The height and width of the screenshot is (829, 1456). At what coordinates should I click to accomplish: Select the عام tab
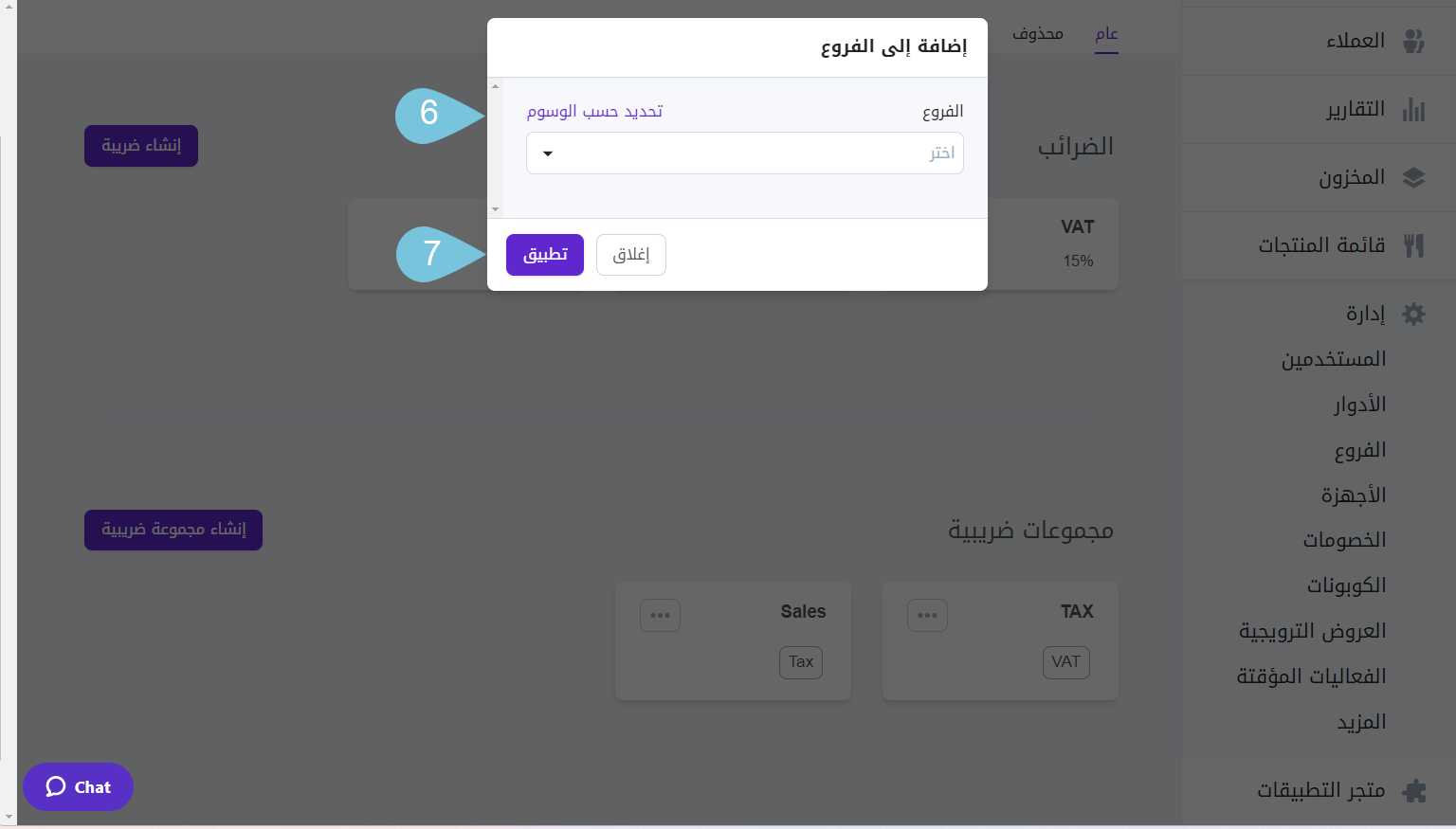pyautogui.click(x=1105, y=33)
